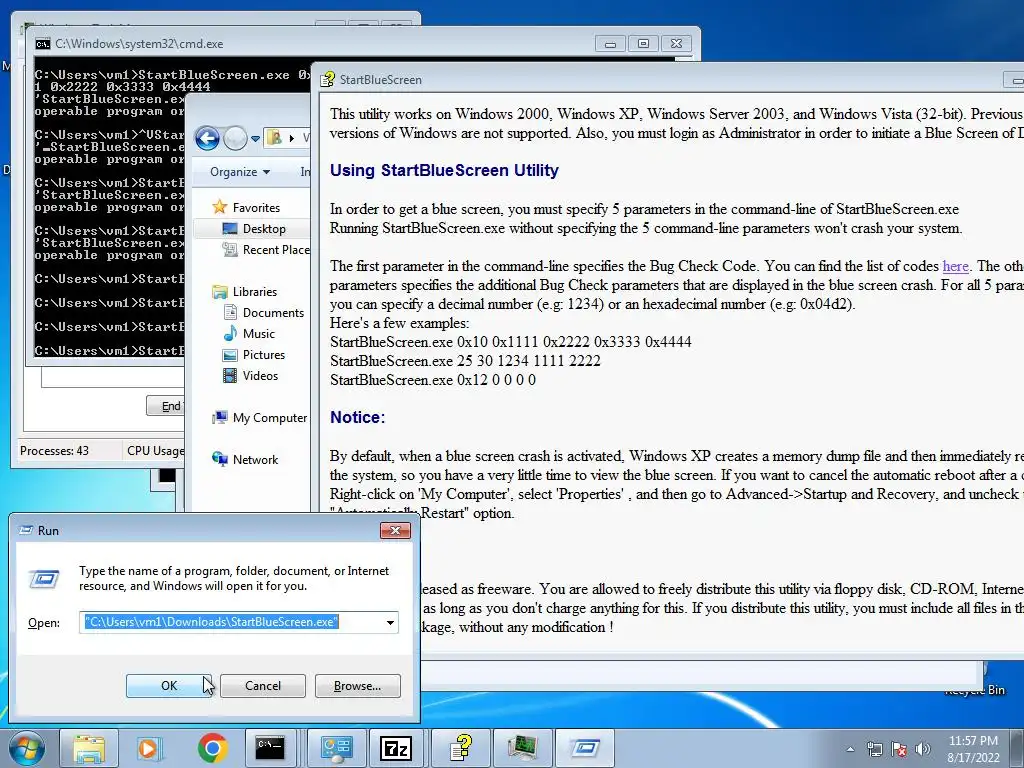This screenshot has width=1024, height=768.
Task: Switch to the help-file taskbar button
Action: [461, 748]
